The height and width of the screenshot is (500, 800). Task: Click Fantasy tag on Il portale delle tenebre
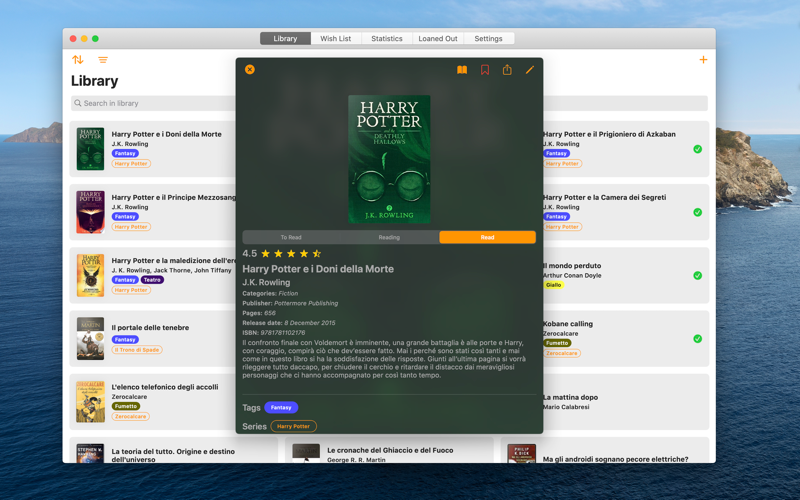[125, 340]
